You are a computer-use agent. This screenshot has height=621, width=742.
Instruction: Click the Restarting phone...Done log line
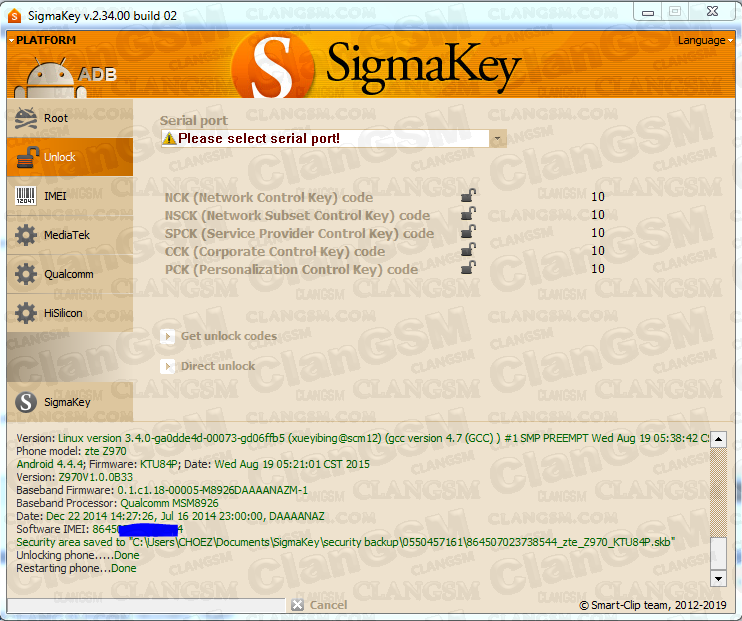pyautogui.click(x=76, y=568)
